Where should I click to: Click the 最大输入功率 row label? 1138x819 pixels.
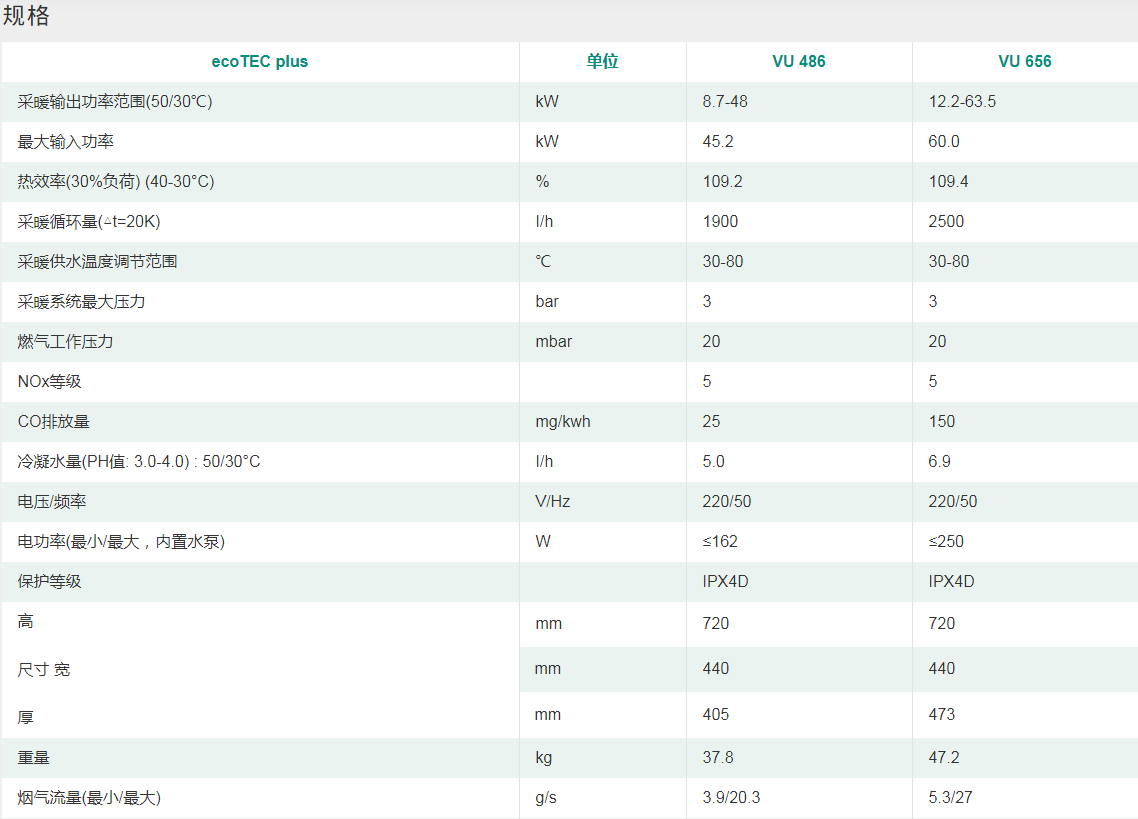click(66, 142)
